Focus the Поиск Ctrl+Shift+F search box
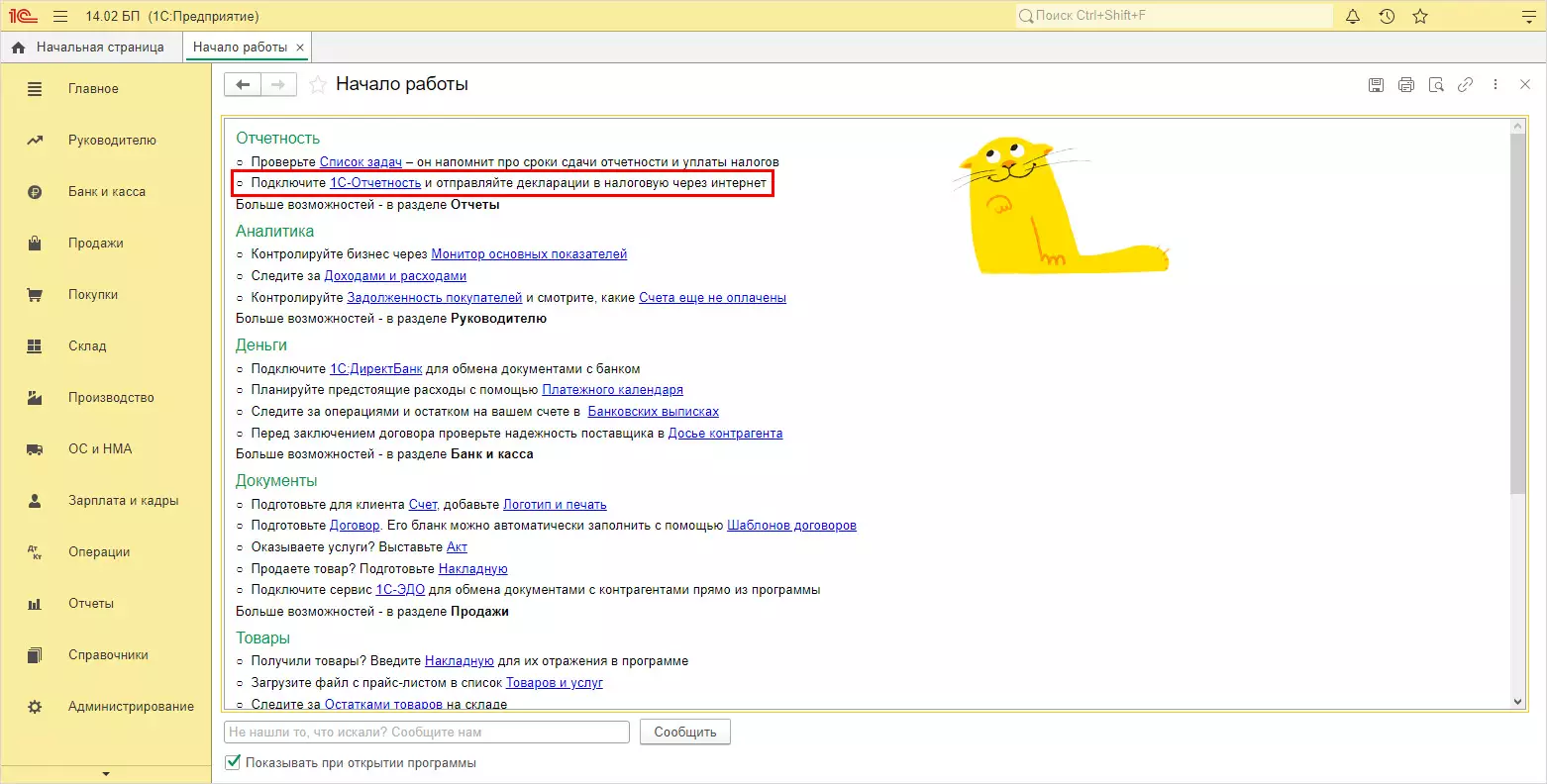Image resolution: width=1547 pixels, height=784 pixels. point(1175,16)
